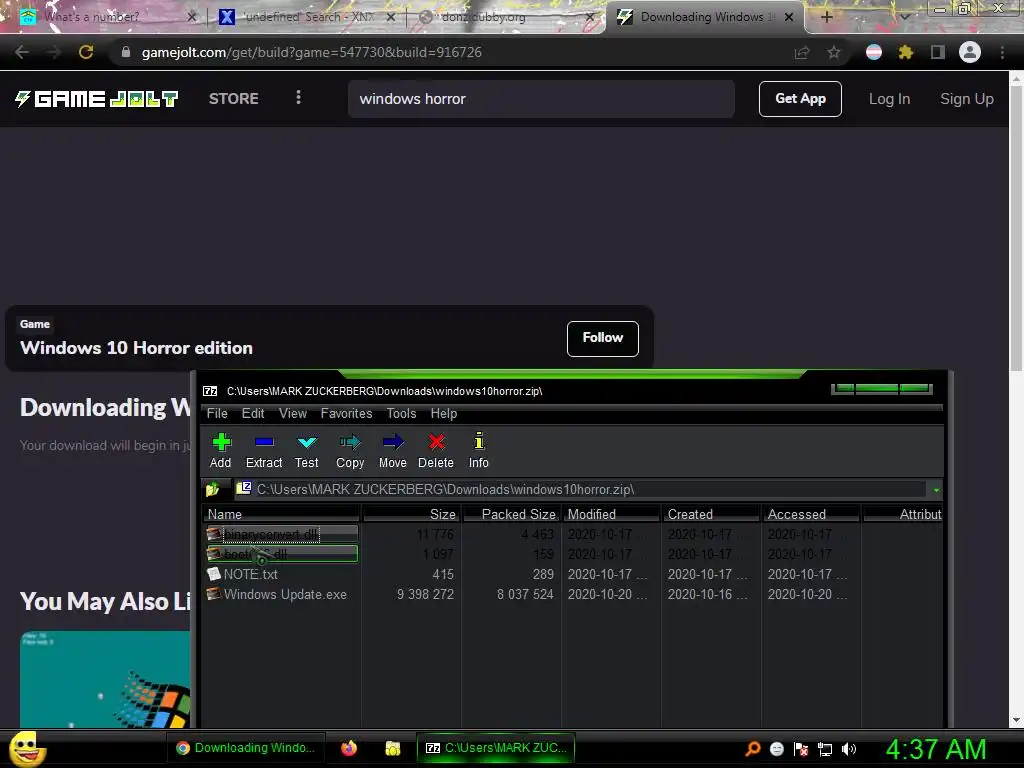Image resolution: width=1024 pixels, height=768 pixels.
Task: Click the striped flag extension icon
Action: (874, 52)
